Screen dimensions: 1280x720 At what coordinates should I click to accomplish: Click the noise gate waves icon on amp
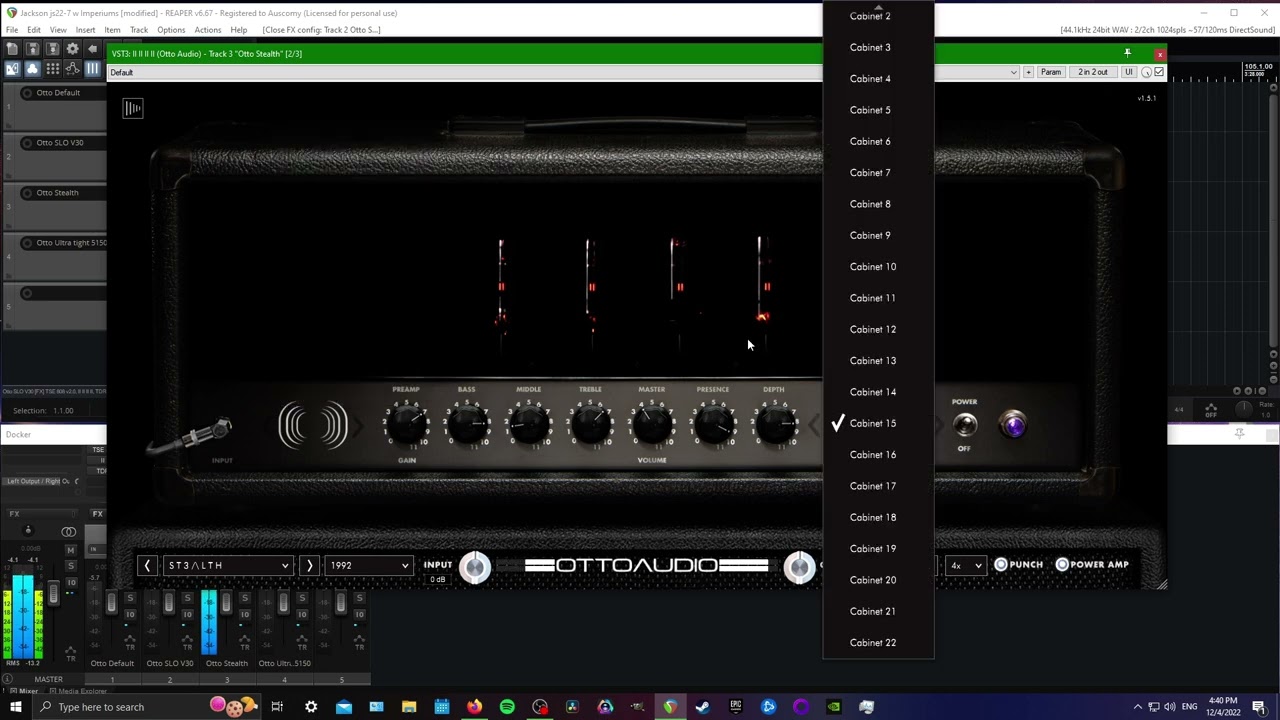click(x=313, y=425)
